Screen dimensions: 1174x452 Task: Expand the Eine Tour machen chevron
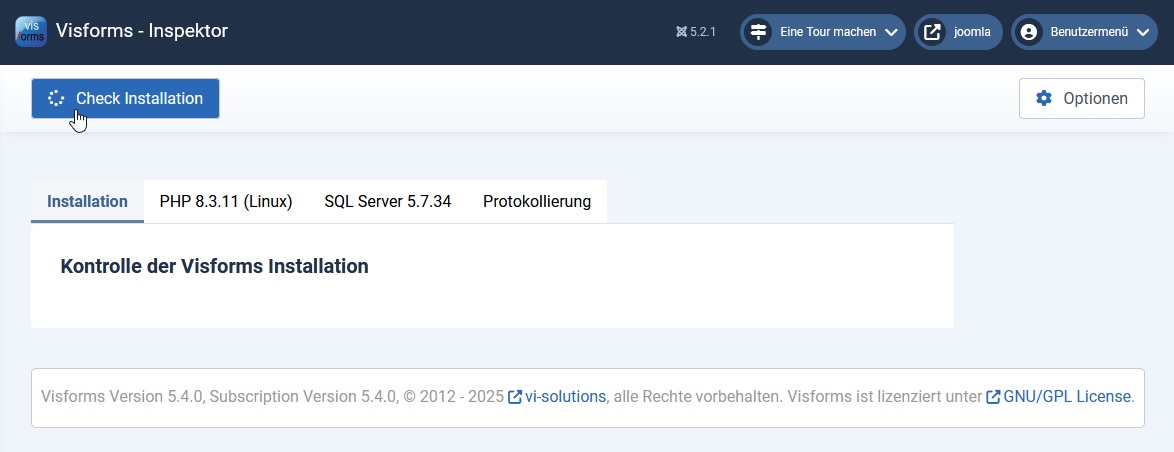[891, 32]
